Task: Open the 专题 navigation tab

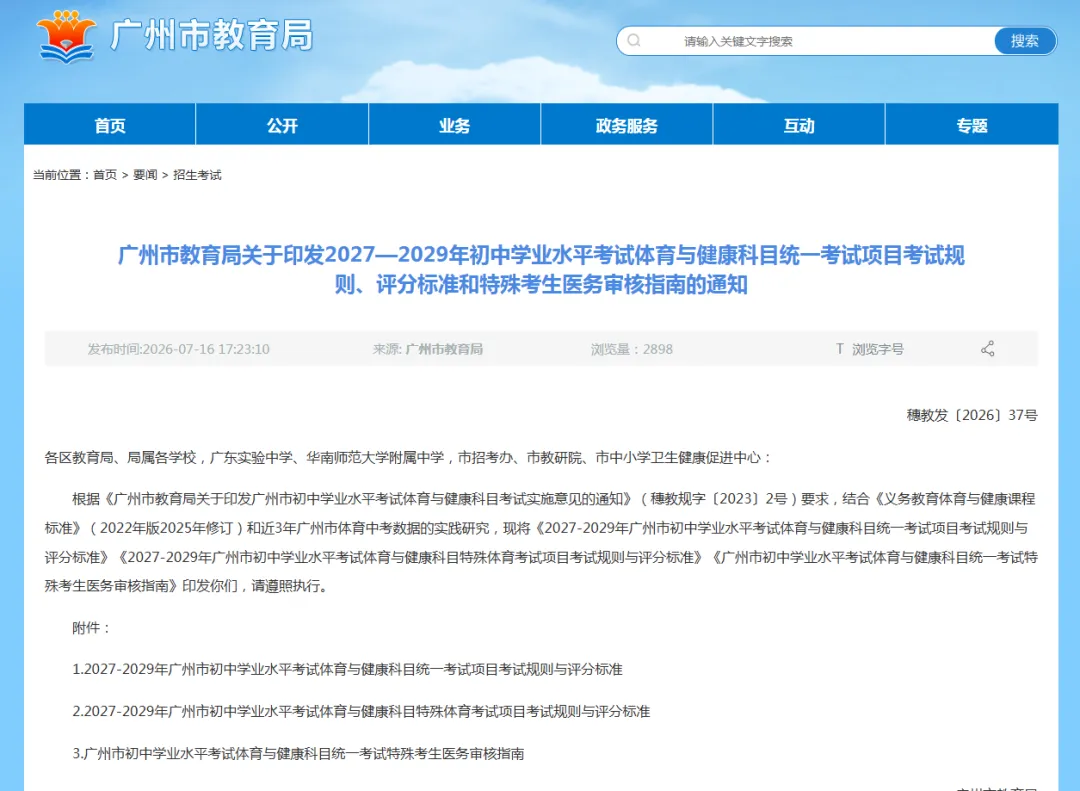Action: (x=972, y=125)
